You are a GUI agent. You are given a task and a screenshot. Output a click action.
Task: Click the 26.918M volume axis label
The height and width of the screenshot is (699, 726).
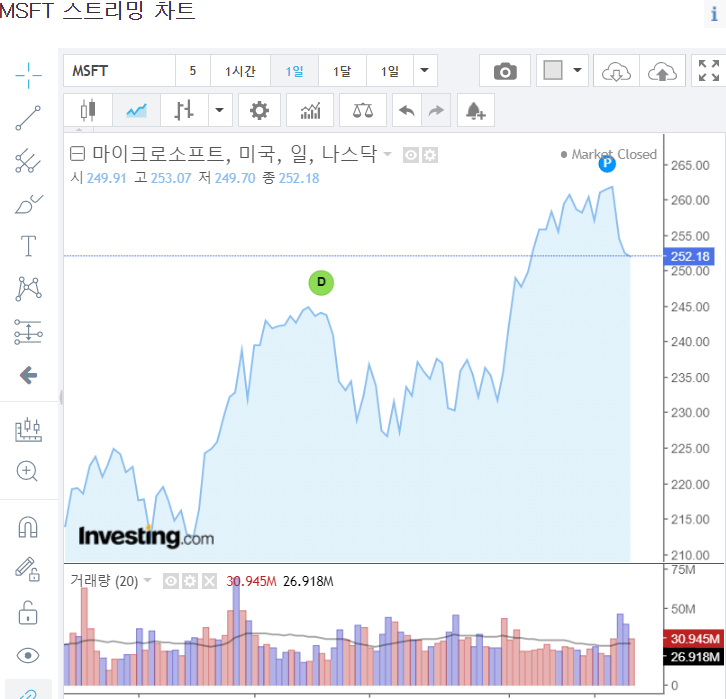pyautogui.click(x=693, y=656)
